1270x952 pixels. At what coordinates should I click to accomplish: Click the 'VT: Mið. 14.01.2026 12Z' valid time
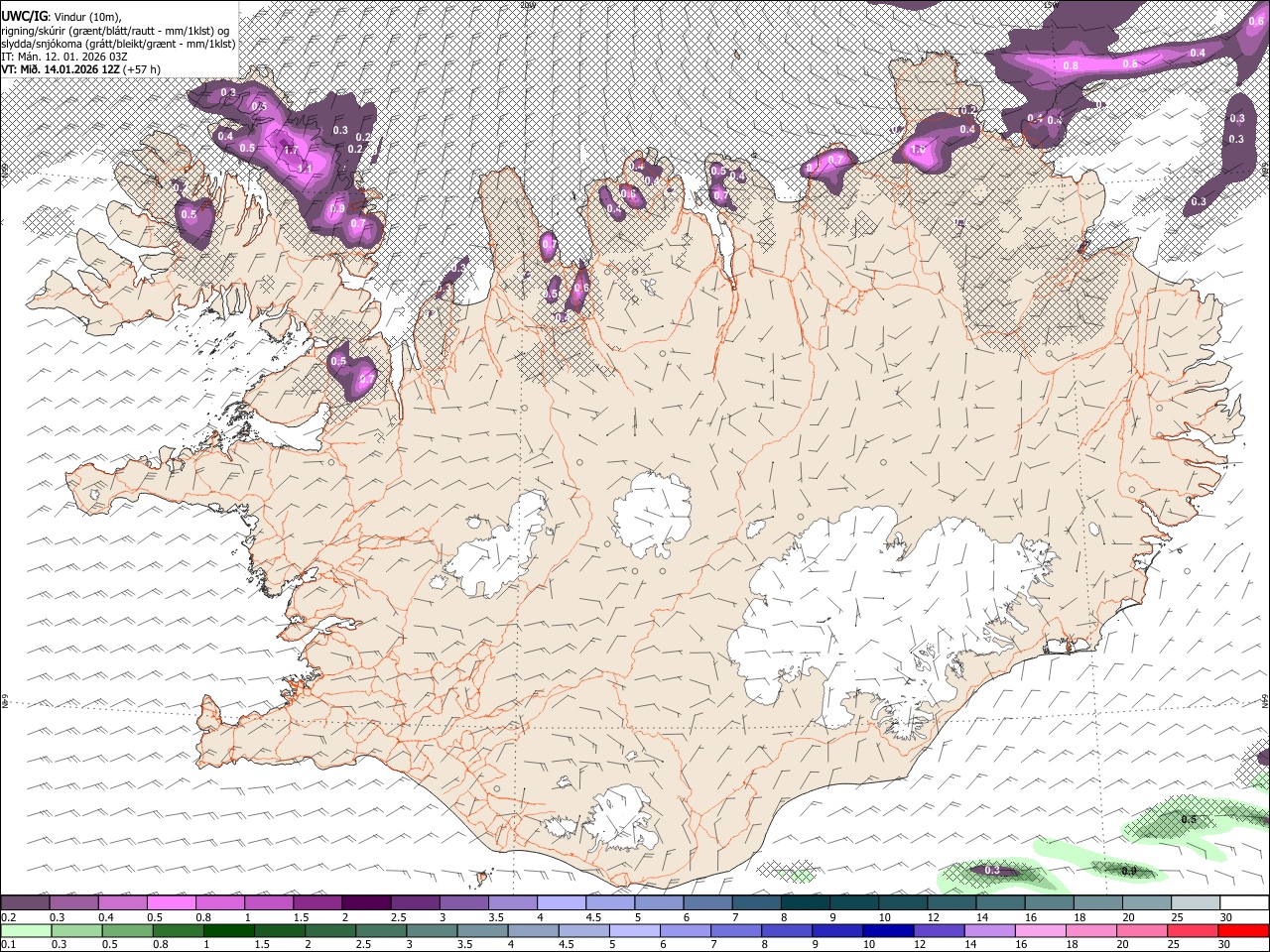point(62,69)
